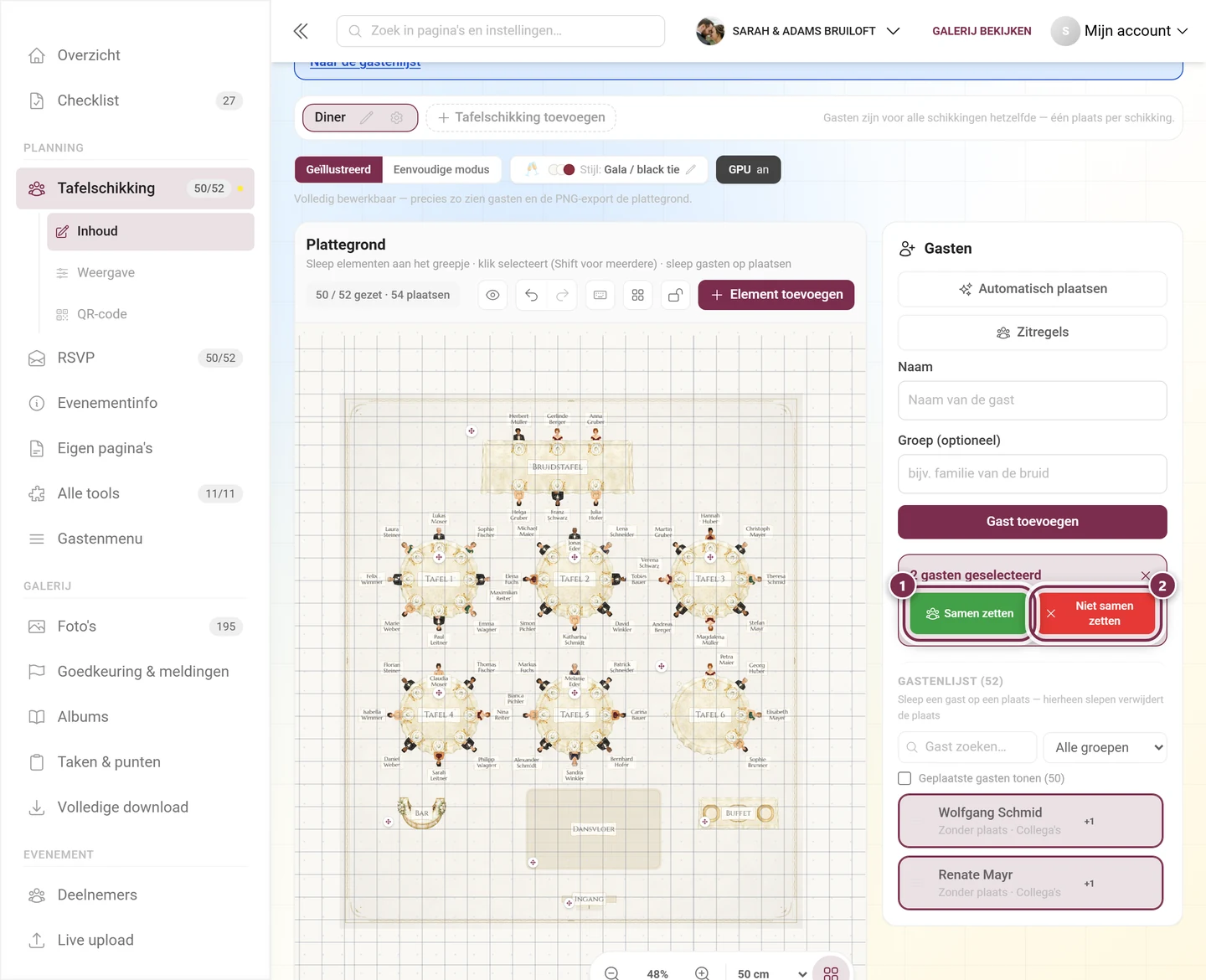Switch to Eenvoudige modus
Image resolution: width=1206 pixels, height=980 pixels.
(x=441, y=170)
